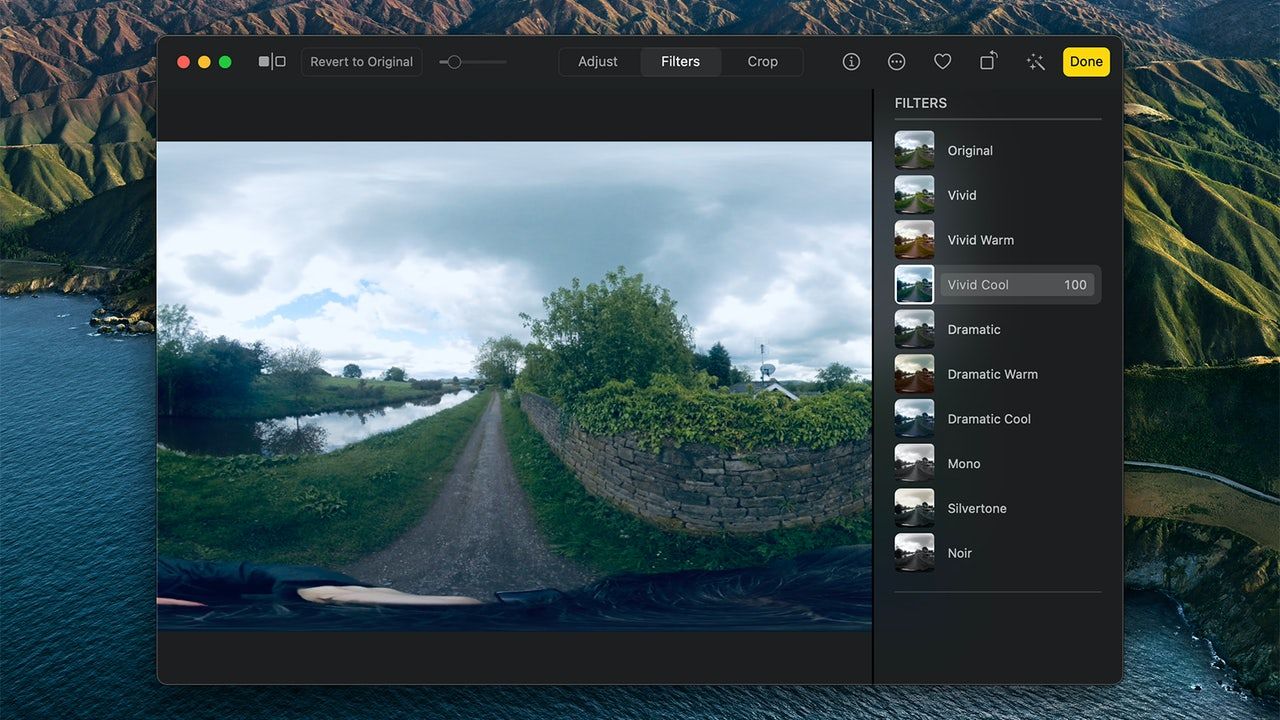This screenshot has height=720, width=1280.
Task: Switch to the Adjust tab
Action: 598,62
